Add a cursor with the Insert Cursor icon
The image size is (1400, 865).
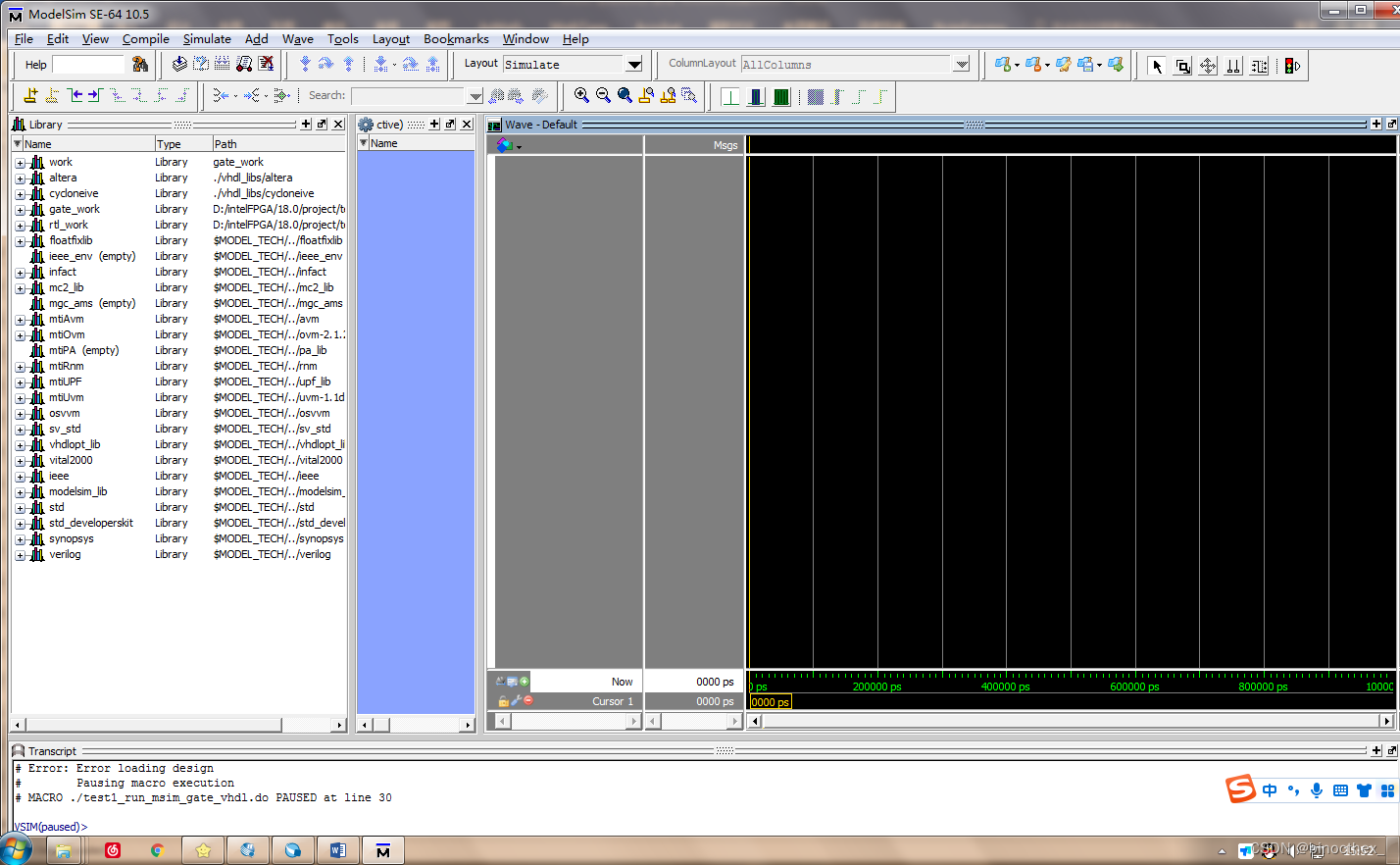click(x=525, y=681)
